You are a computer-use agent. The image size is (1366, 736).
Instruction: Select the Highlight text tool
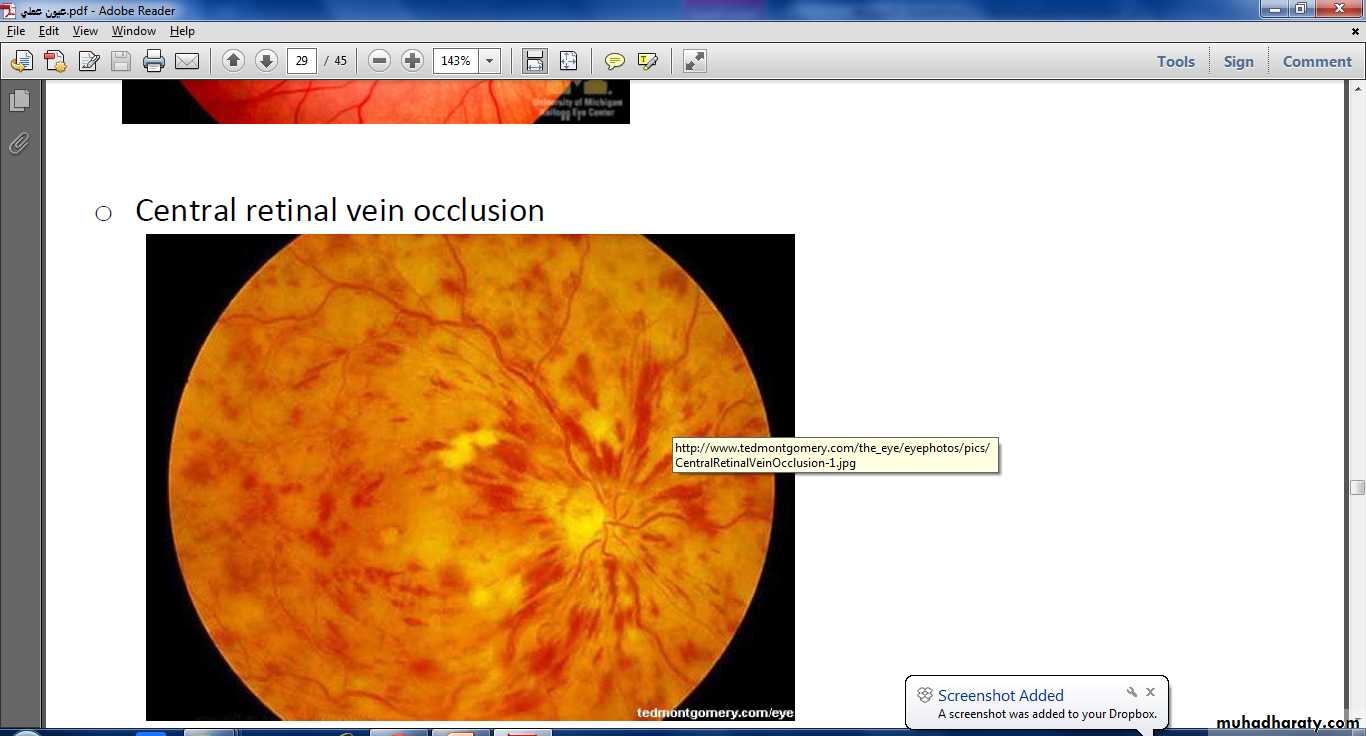647,61
